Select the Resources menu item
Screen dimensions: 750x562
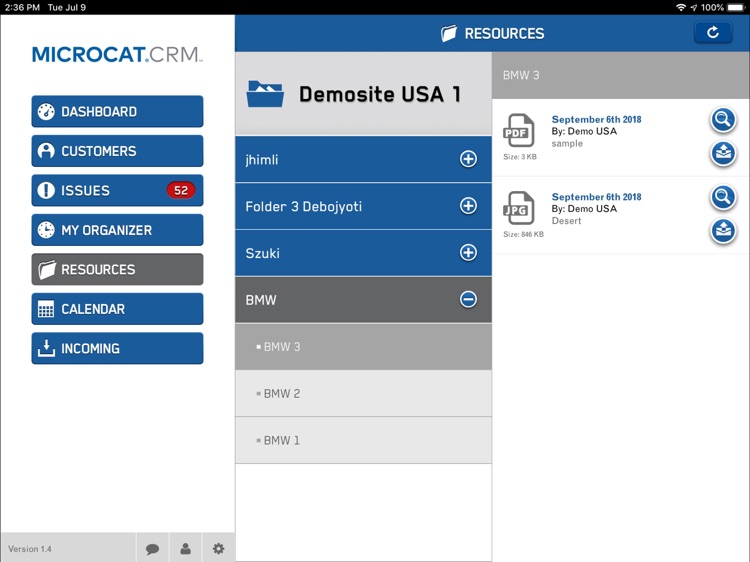[117, 269]
